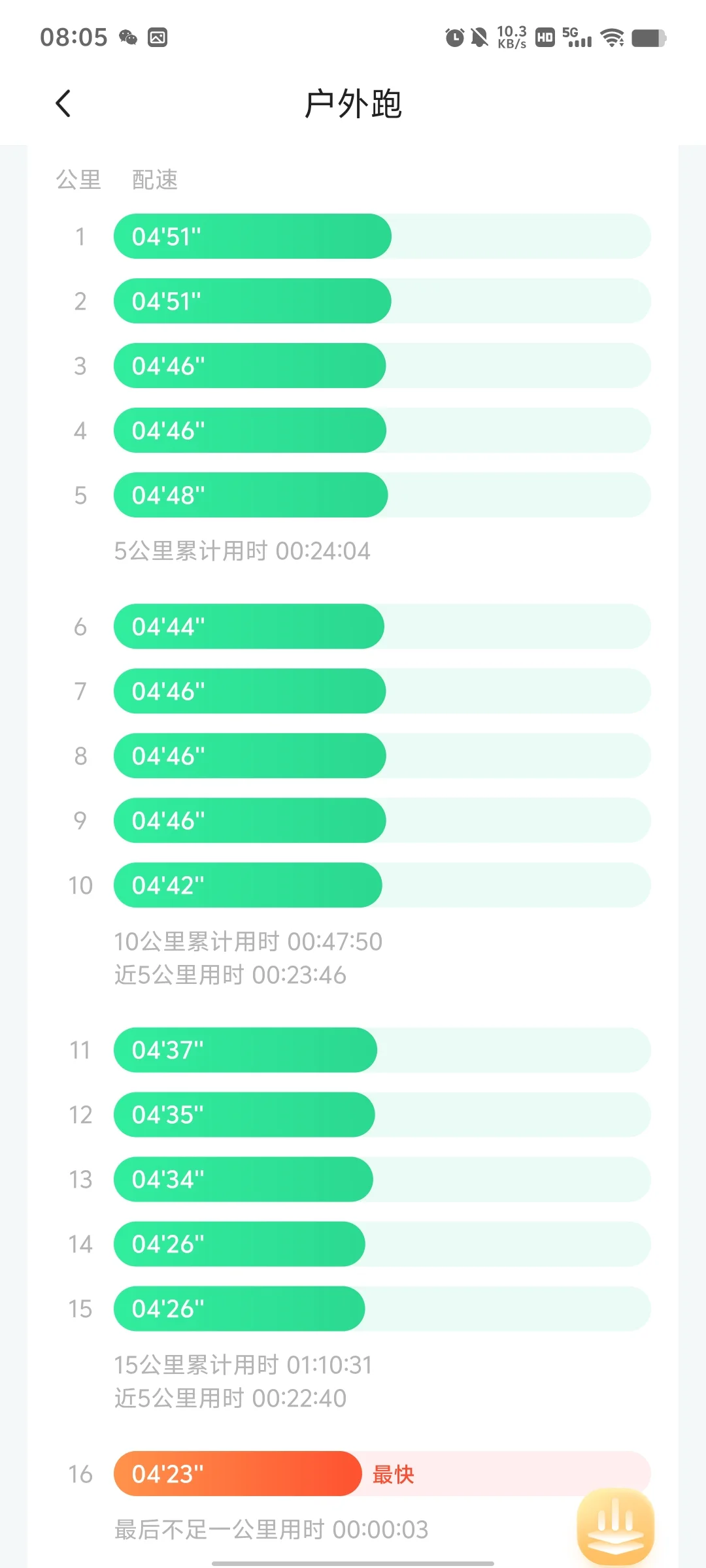Tap the battery status icon

coord(648,37)
